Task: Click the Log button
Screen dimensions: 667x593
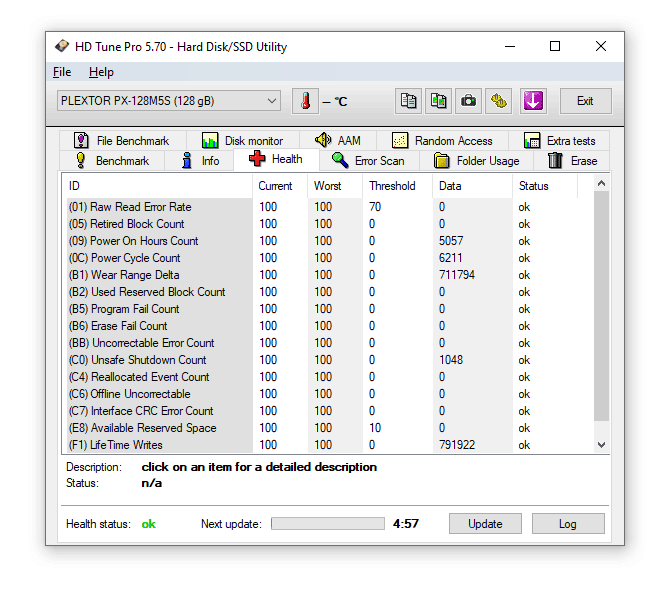Action: [568, 524]
